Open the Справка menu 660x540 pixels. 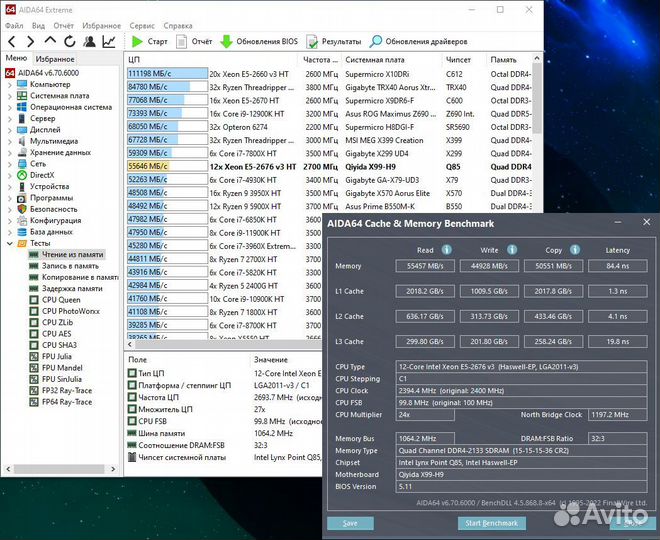[x=178, y=26]
